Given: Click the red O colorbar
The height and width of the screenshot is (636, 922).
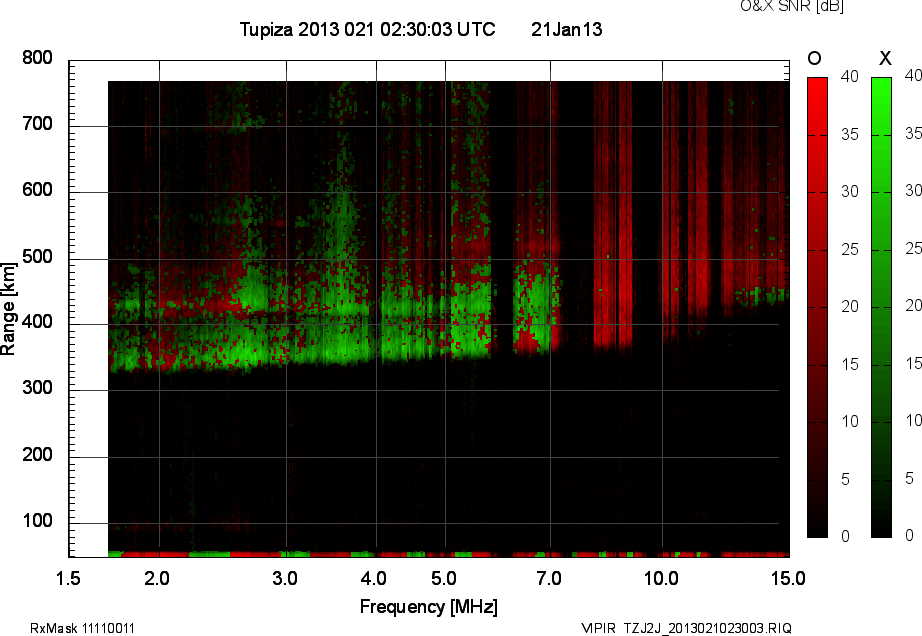Looking at the screenshot, I should pyautogui.click(x=817, y=307).
